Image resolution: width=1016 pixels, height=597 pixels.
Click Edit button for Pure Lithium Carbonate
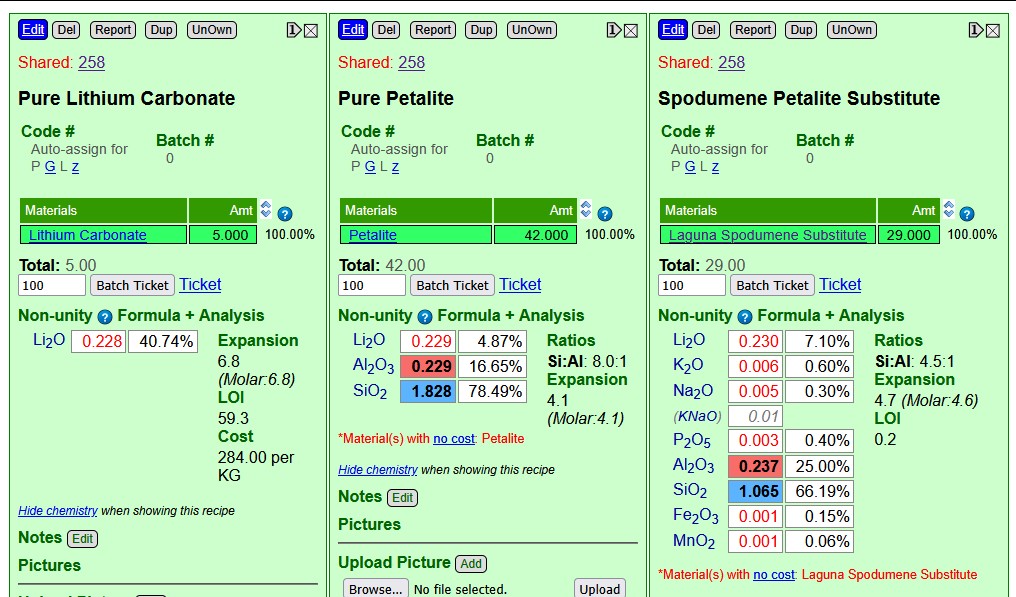click(33, 30)
